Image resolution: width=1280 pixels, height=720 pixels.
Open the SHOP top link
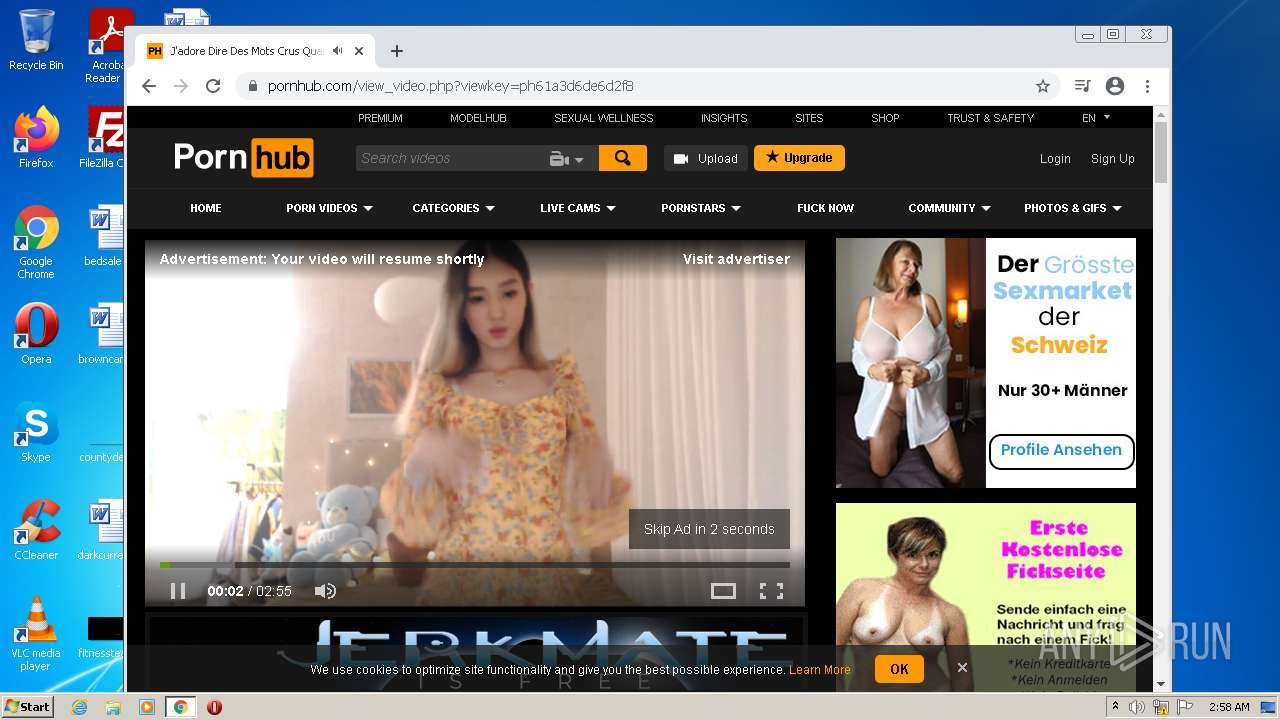pyautogui.click(x=885, y=118)
